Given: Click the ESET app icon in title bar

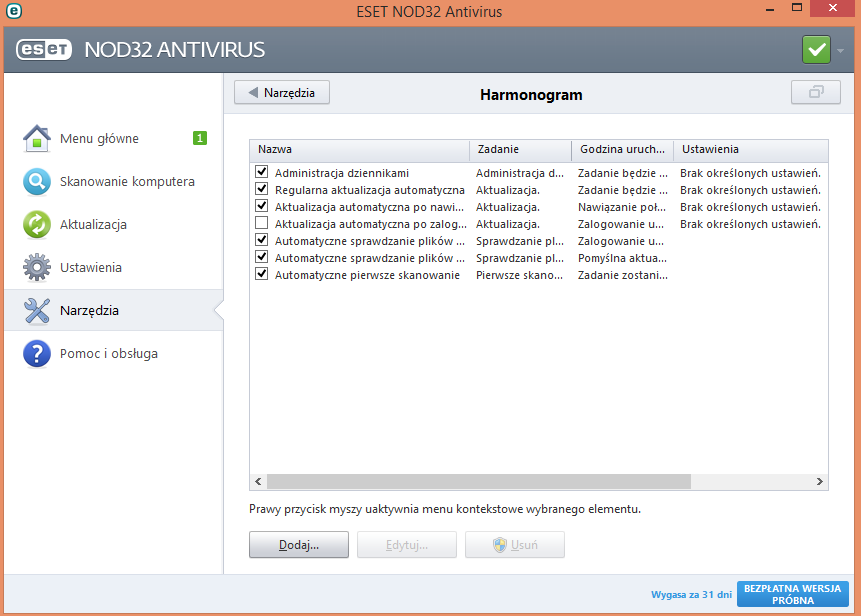Looking at the screenshot, I should 14,10.
